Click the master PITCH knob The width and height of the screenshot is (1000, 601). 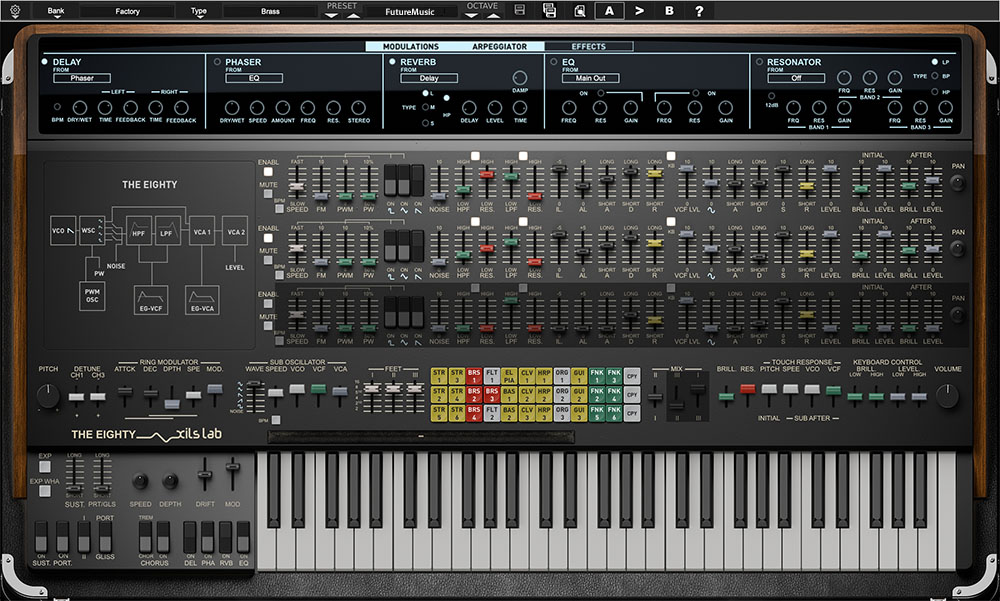point(48,396)
